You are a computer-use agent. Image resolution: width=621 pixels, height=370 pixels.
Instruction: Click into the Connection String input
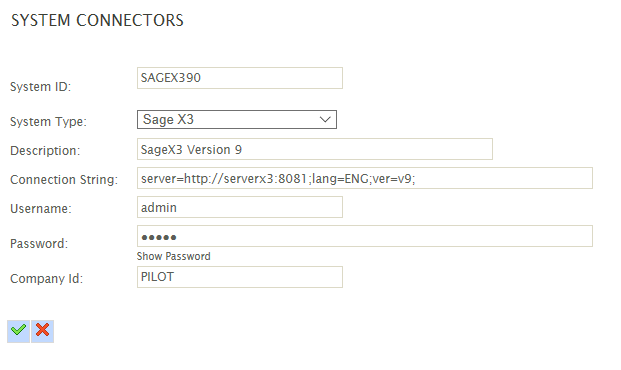click(x=365, y=178)
